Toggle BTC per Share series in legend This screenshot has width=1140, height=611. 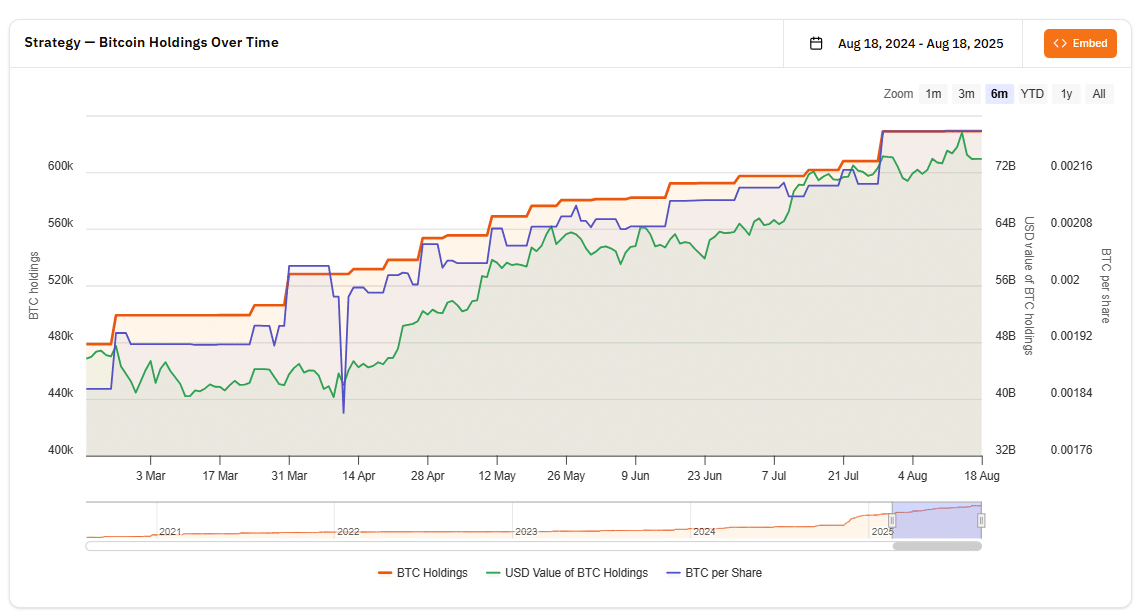point(714,573)
